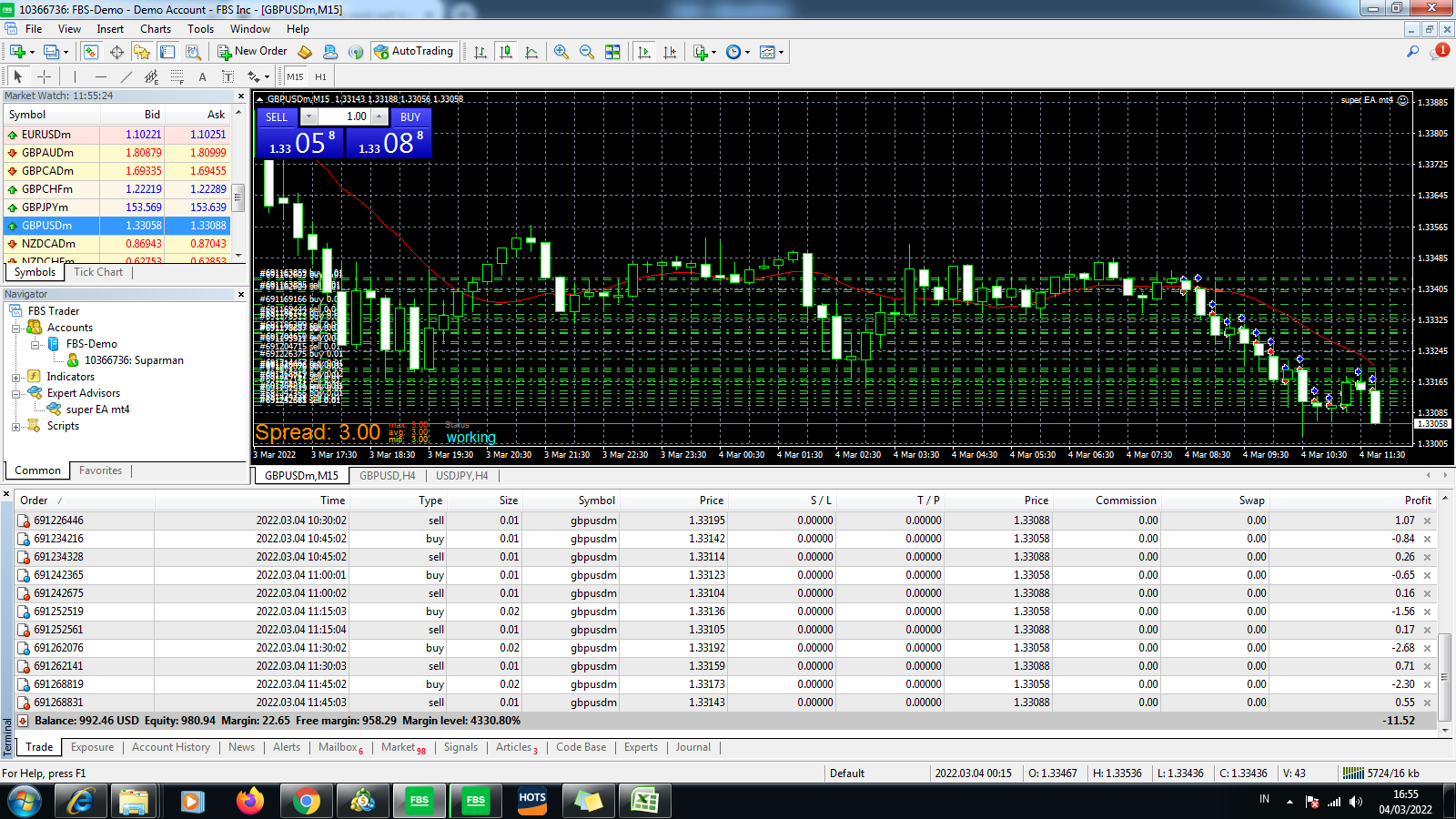Select the Fibonacci Retracement tool
Screen dimensions: 1456x819
(177, 76)
